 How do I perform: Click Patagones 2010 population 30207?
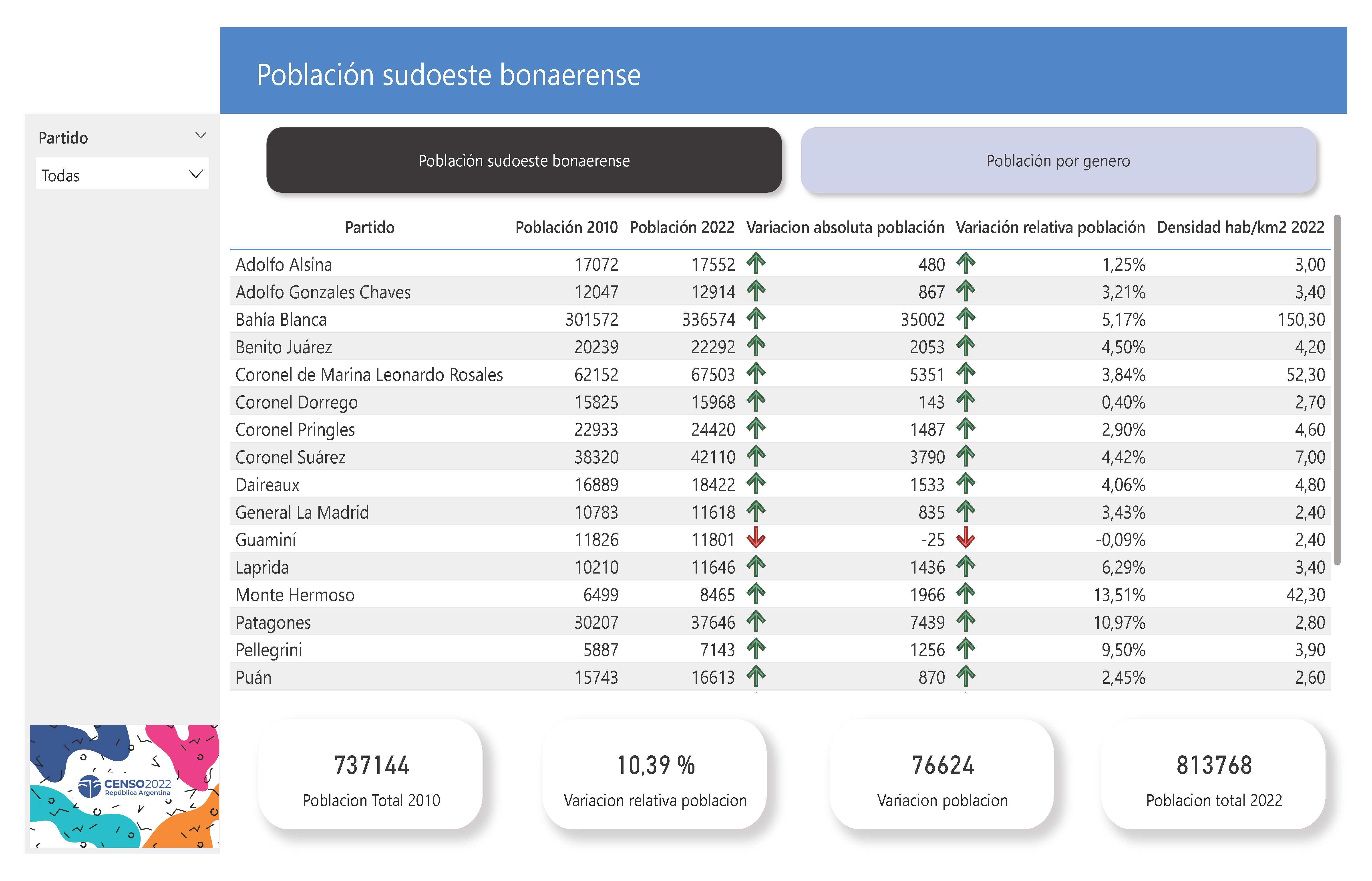pyautogui.click(x=596, y=622)
